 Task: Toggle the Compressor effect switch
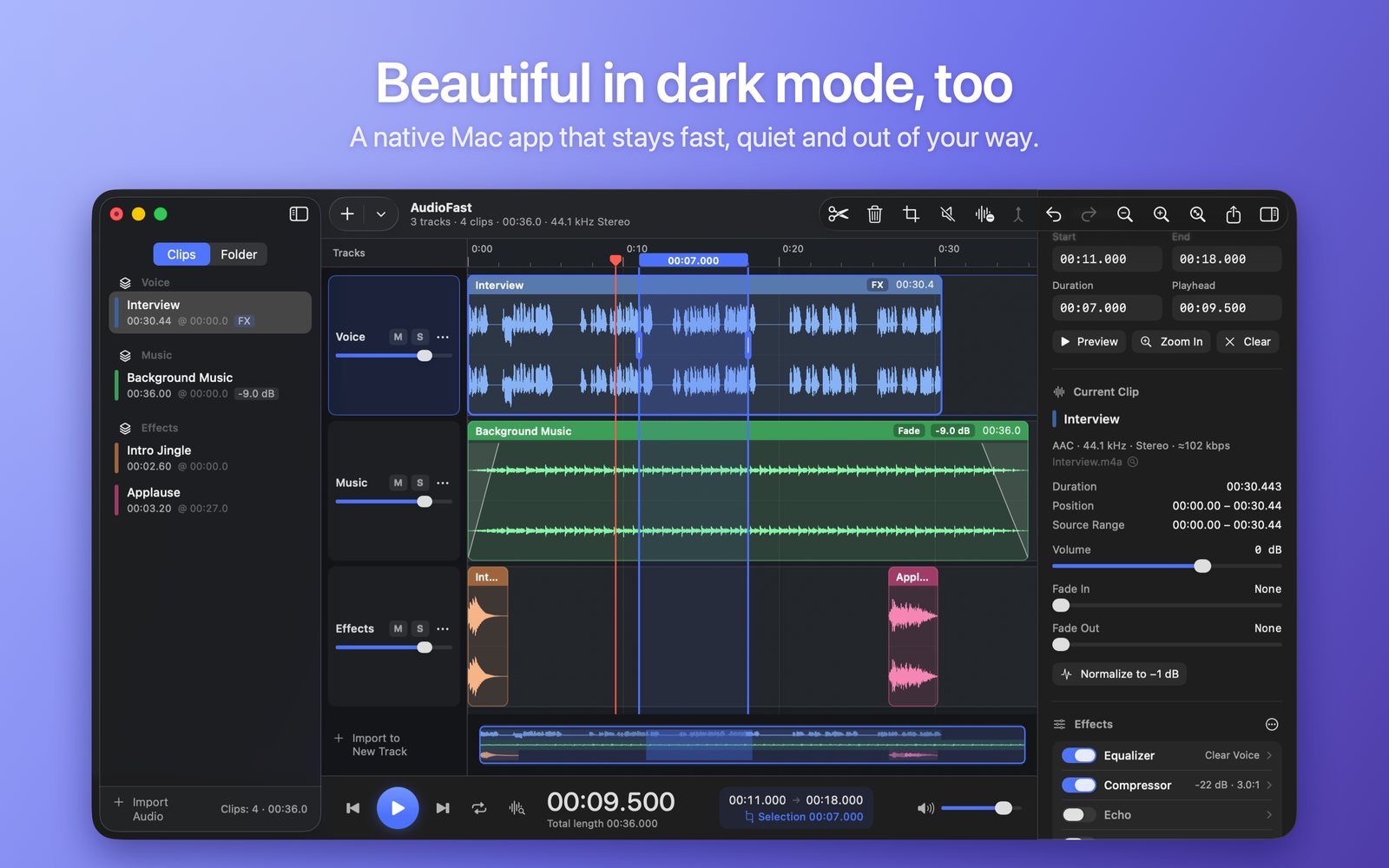click(1079, 786)
